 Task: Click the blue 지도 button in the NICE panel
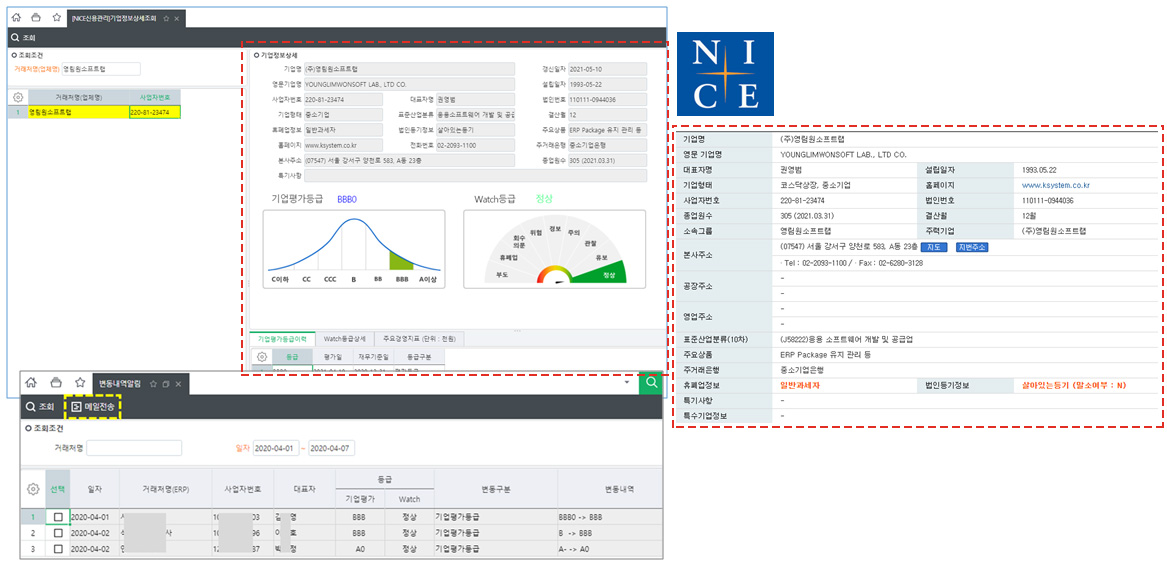pyautogui.click(x=934, y=247)
